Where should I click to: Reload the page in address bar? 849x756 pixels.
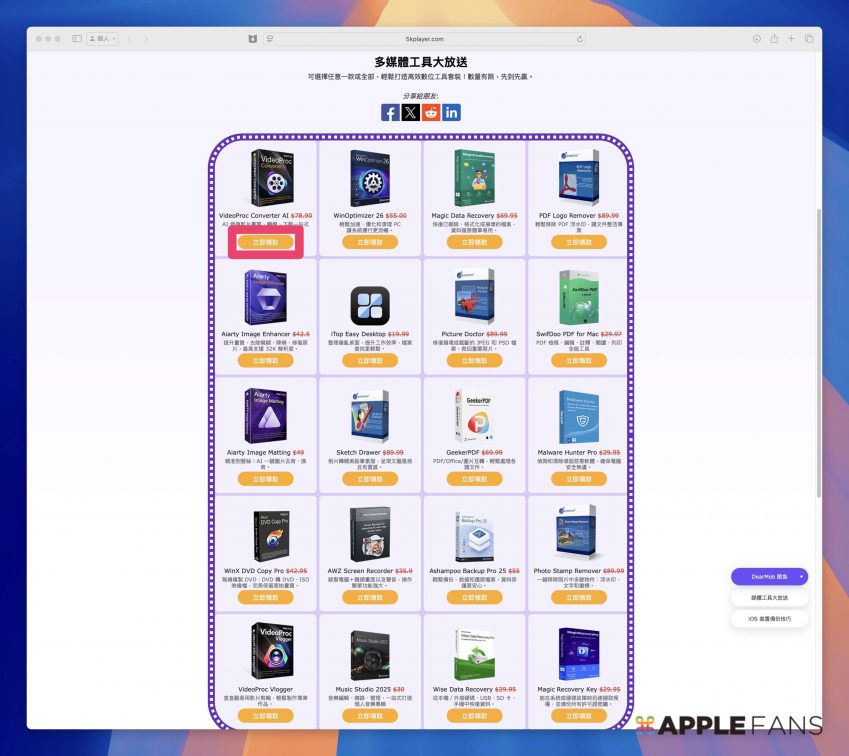[x=580, y=39]
